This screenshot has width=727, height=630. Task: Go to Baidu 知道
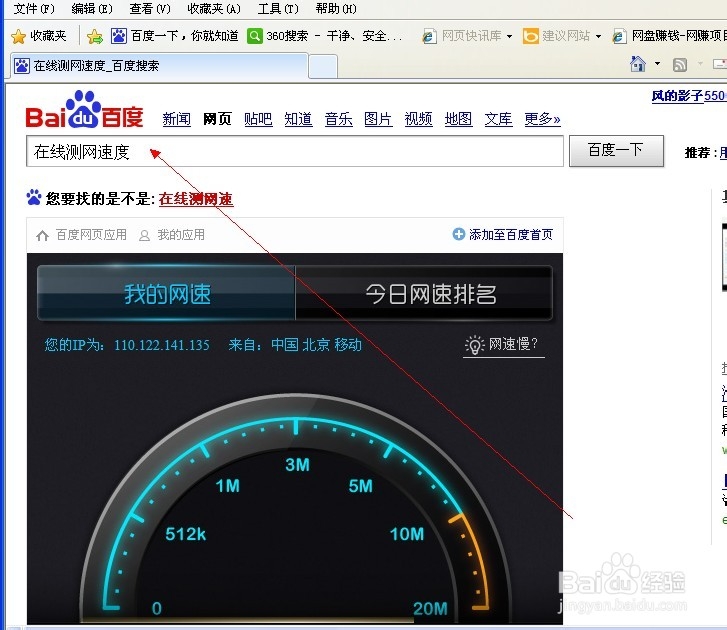(x=298, y=119)
